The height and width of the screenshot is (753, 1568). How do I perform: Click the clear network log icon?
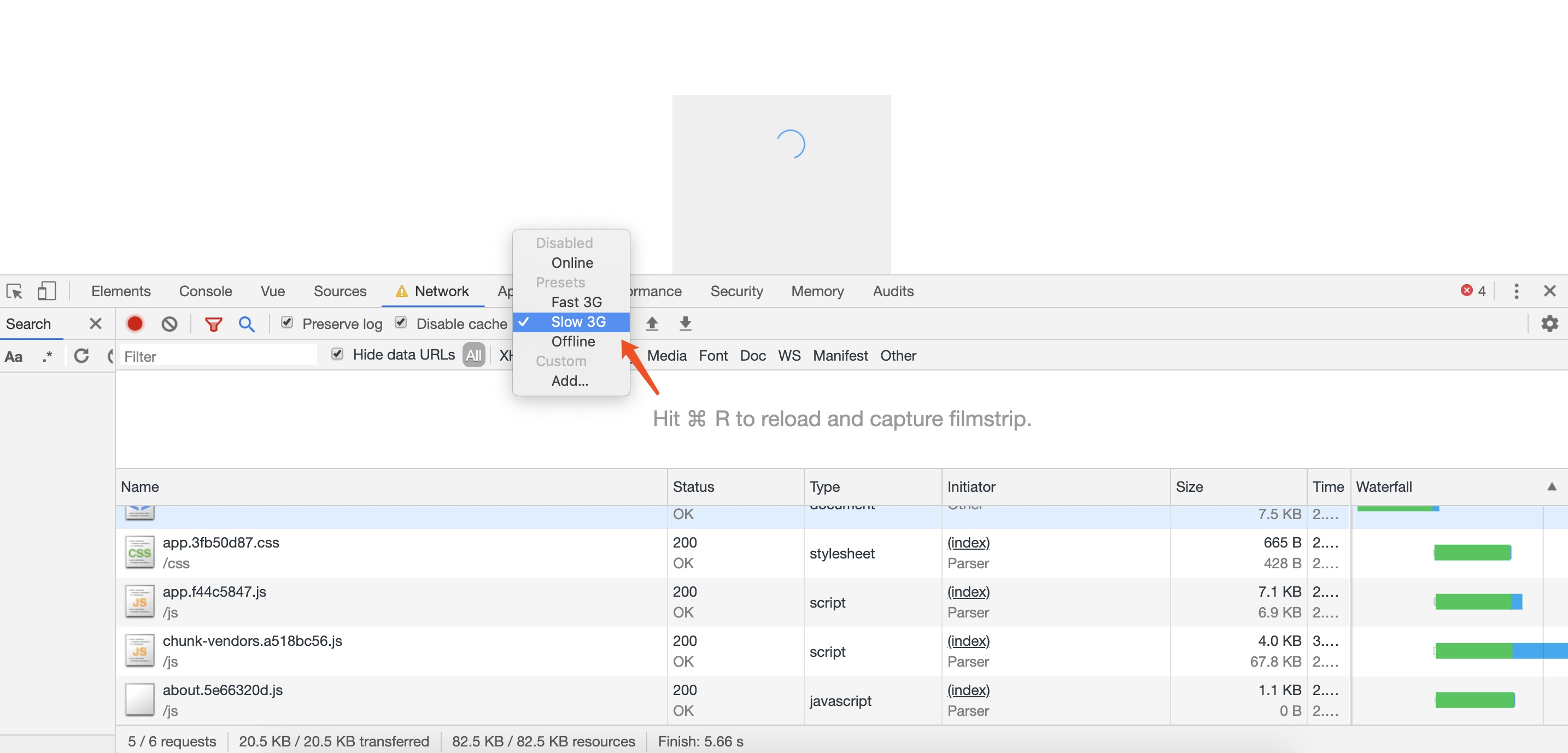169,323
